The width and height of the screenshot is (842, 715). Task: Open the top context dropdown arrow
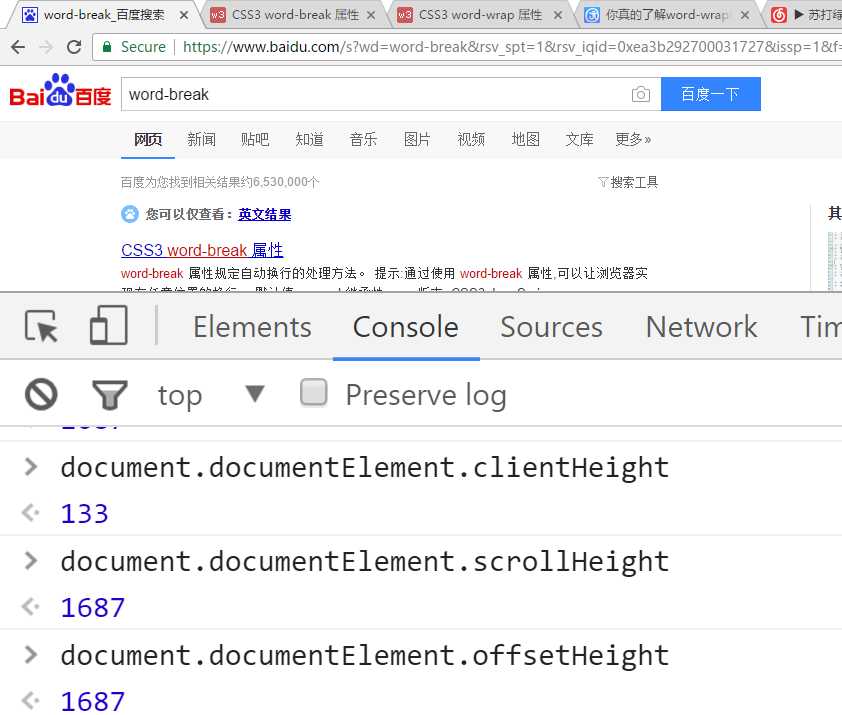coord(255,393)
